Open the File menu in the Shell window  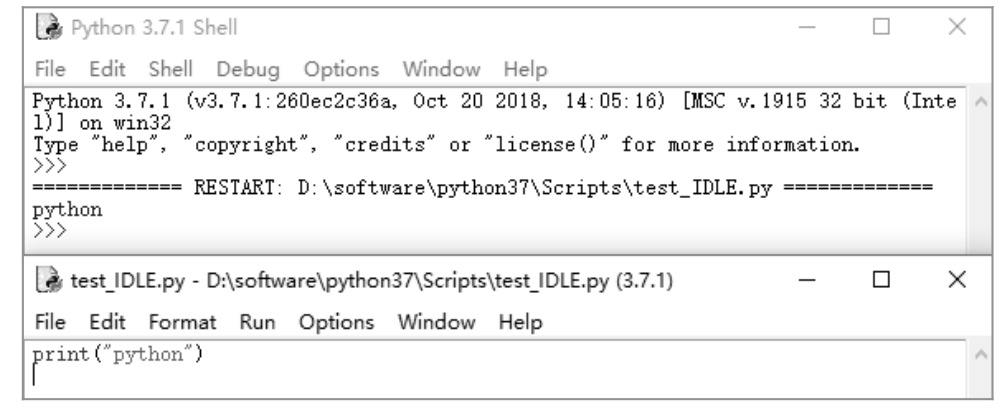50,69
